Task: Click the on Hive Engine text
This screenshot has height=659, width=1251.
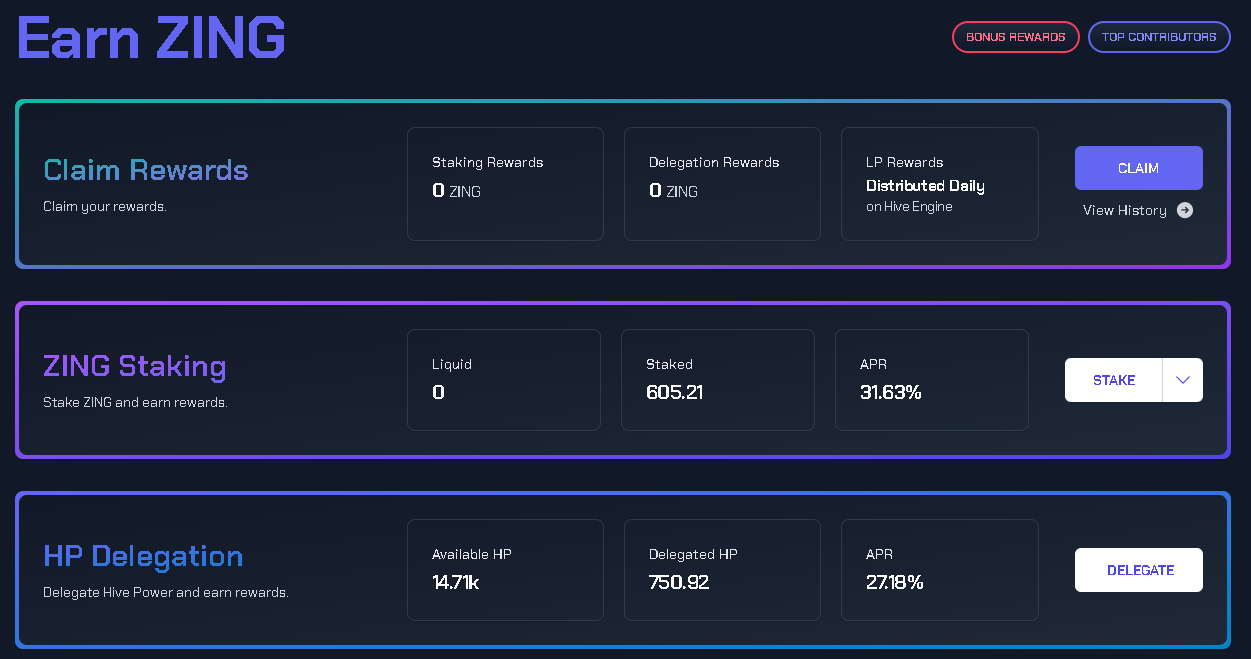Action: point(909,206)
